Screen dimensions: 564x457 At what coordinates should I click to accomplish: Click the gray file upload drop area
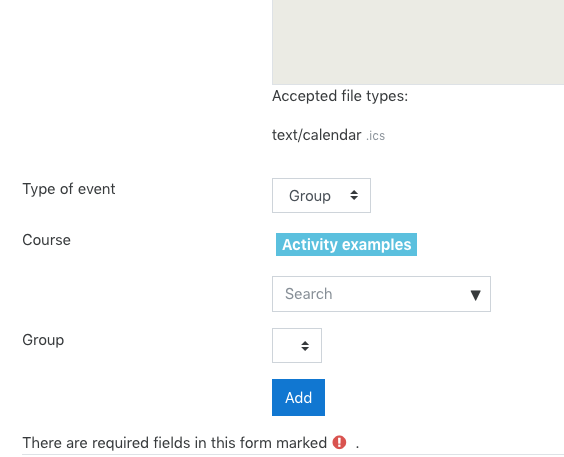418,42
